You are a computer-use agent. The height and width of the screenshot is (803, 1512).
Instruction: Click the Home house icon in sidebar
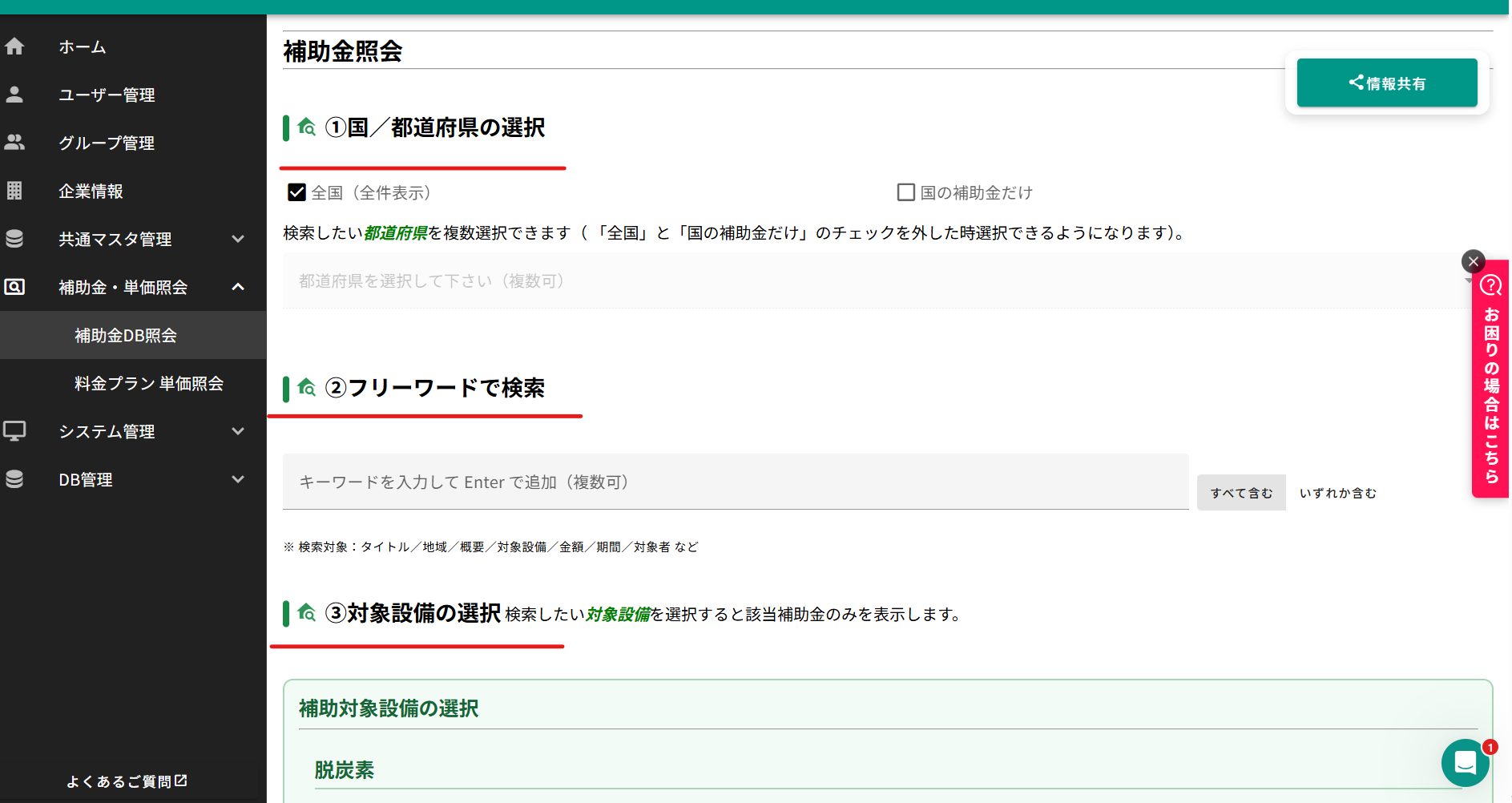click(x=14, y=46)
